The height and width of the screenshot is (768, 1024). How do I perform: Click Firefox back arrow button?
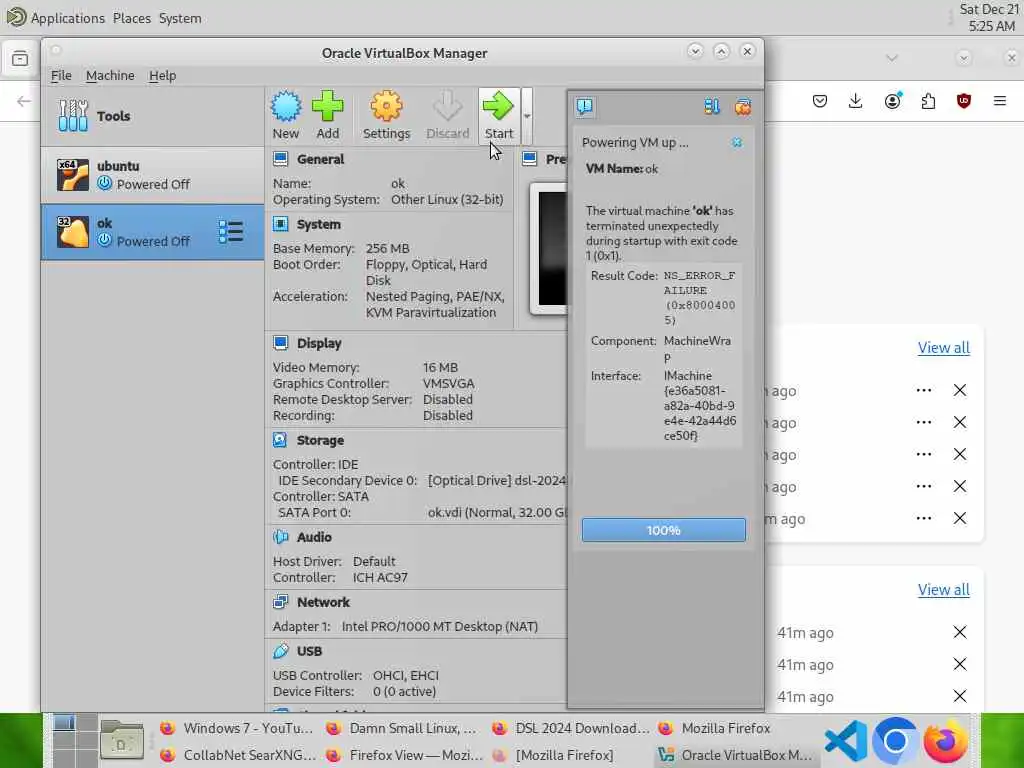pyautogui.click(x=24, y=101)
